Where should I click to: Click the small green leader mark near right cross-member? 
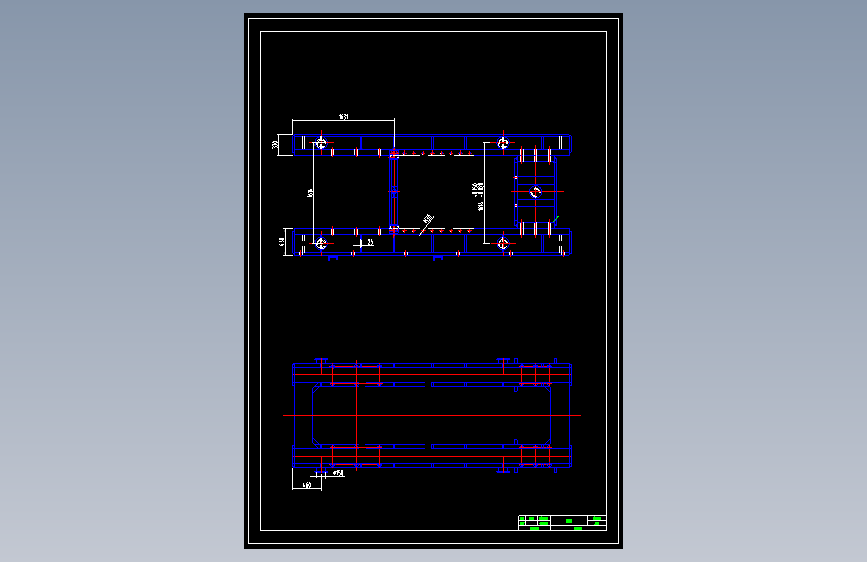coord(556,219)
